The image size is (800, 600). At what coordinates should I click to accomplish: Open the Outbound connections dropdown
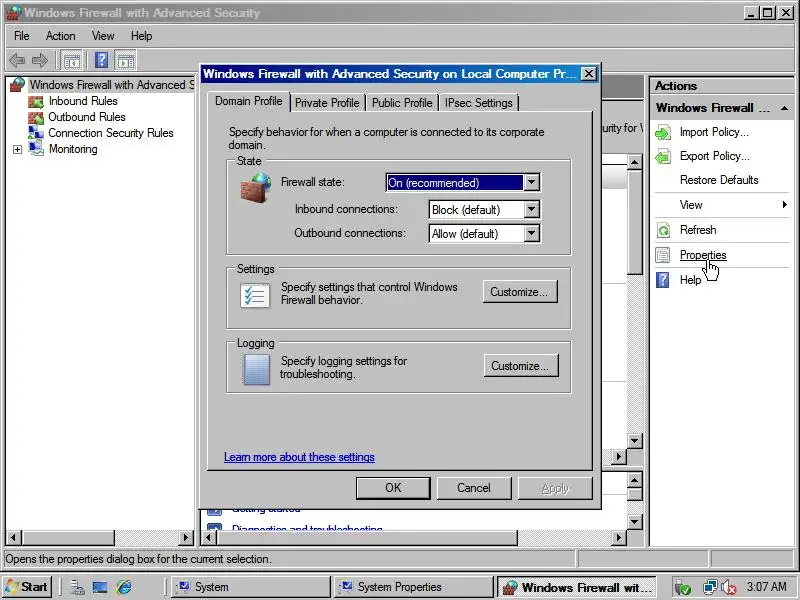coord(531,233)
